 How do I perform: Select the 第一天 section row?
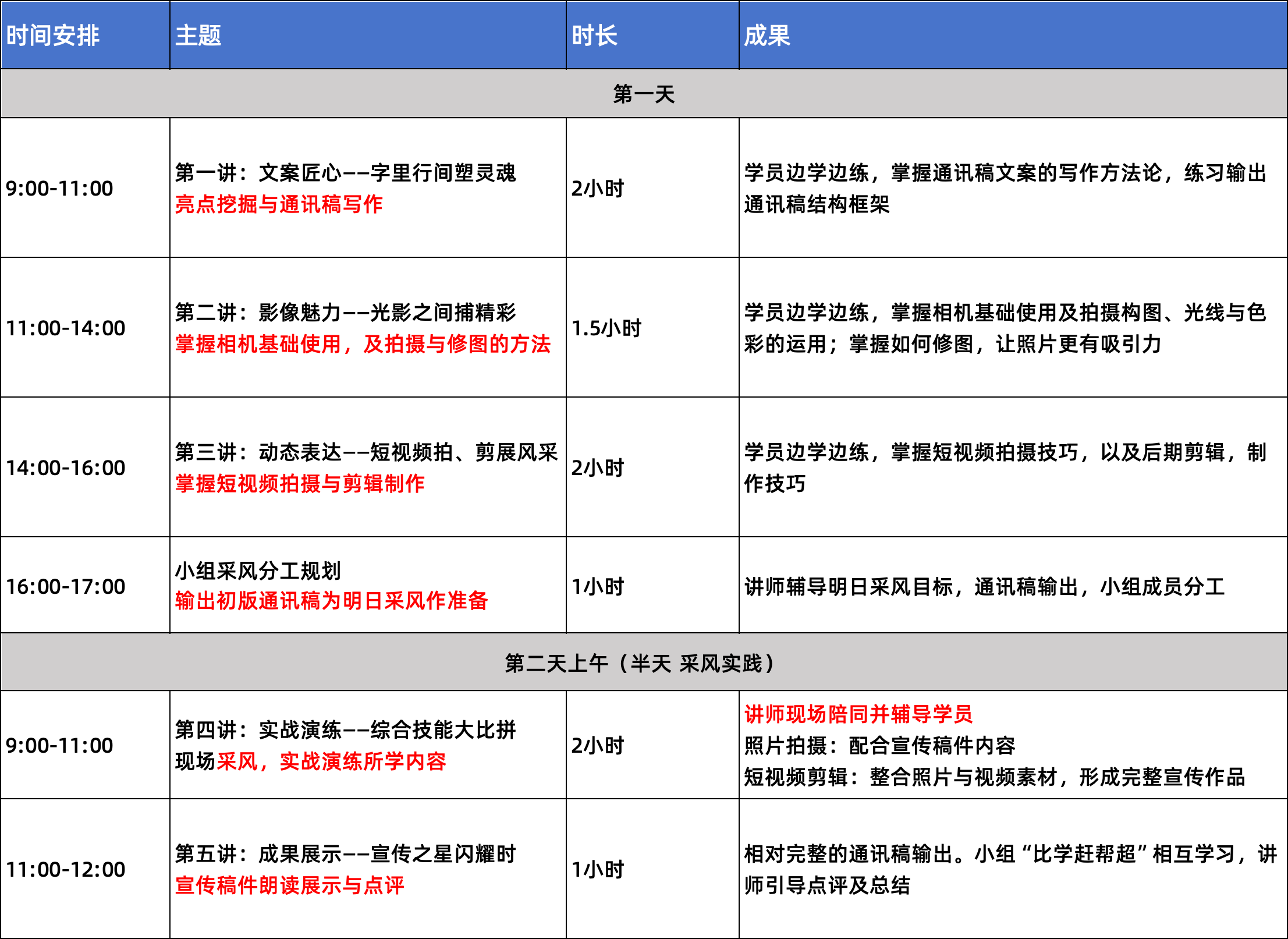pos(644,94)
